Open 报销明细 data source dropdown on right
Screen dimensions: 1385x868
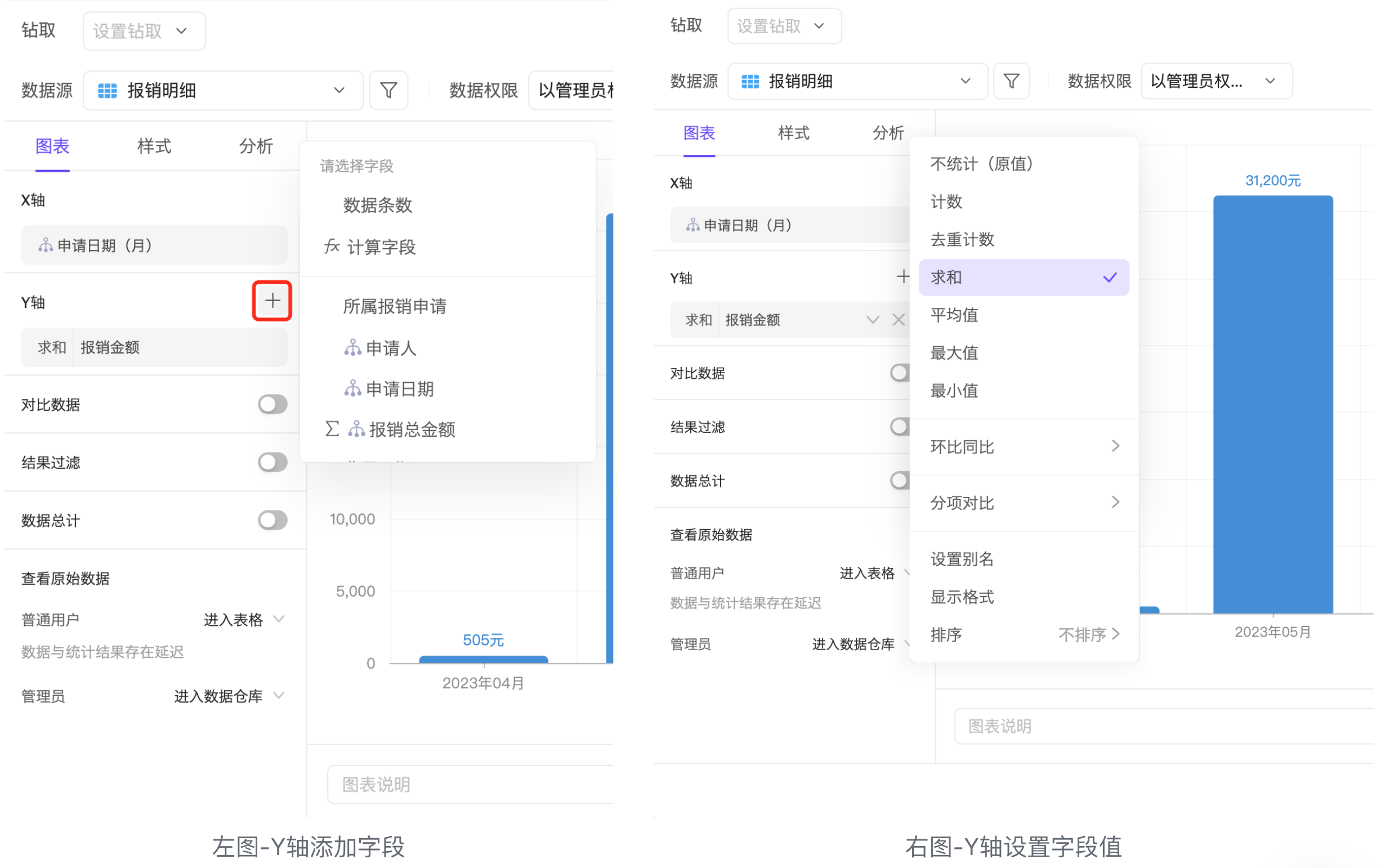[x=857, y=81]
